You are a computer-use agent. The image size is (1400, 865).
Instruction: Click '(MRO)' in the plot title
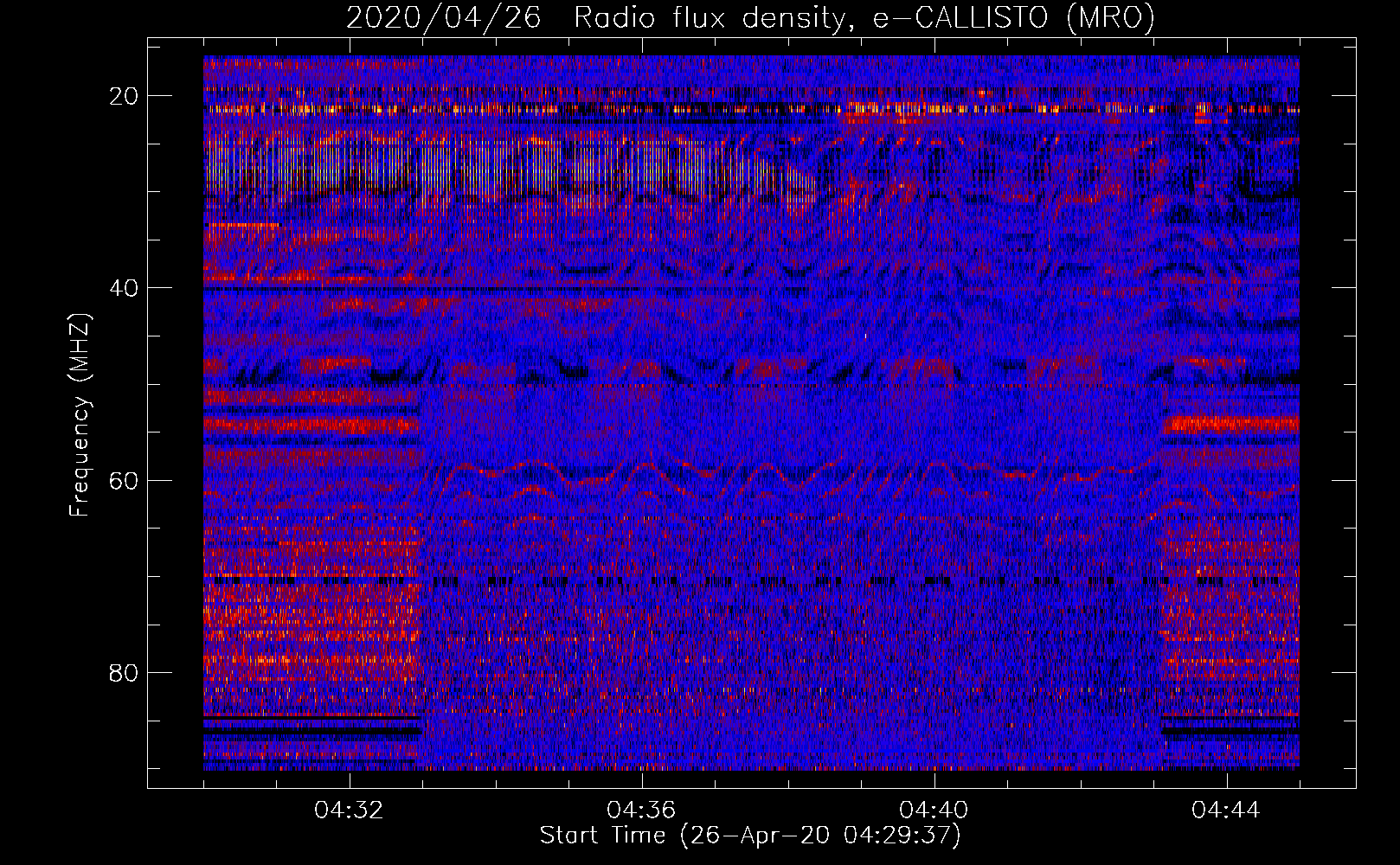[1110, 17]
